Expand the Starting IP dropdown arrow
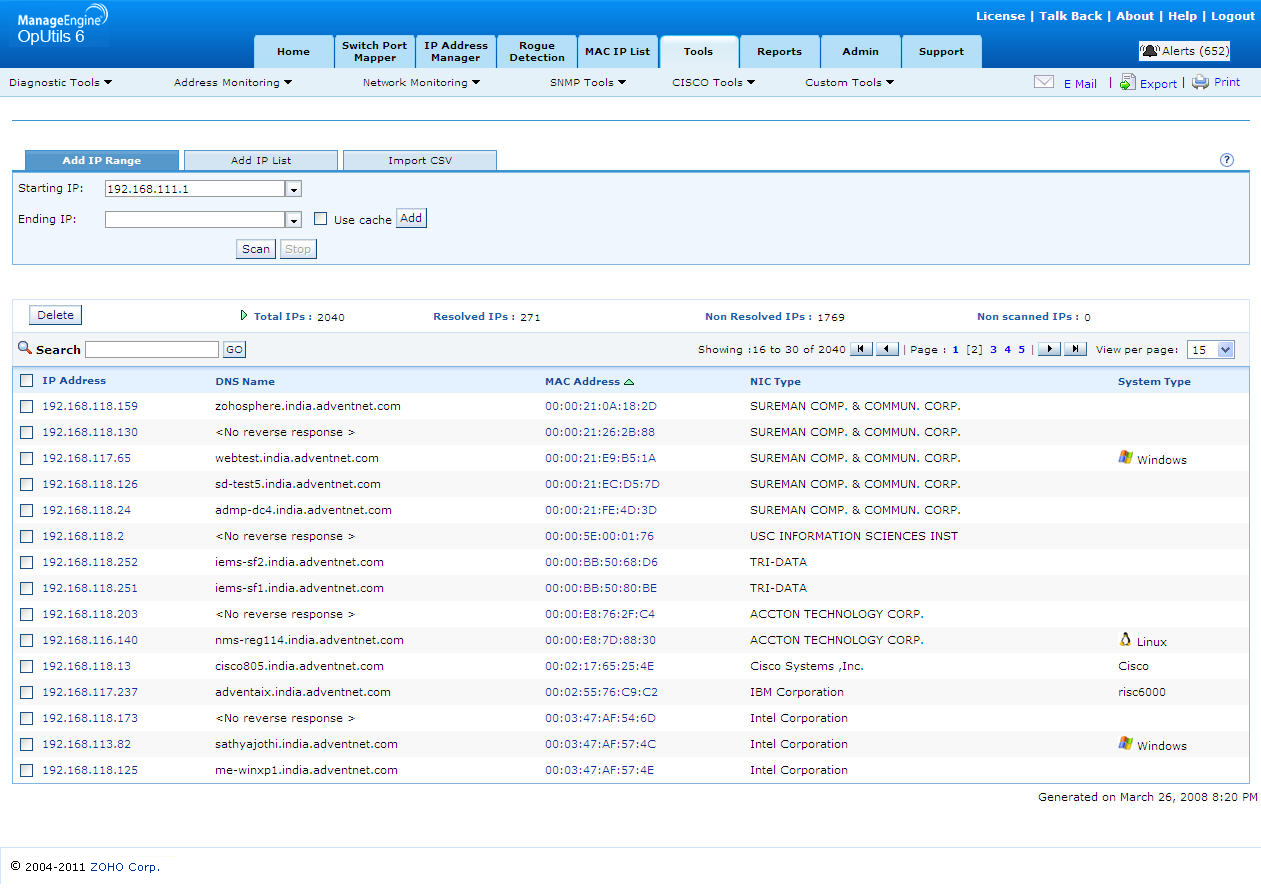 pyautogui.click(x=293, y=189)
